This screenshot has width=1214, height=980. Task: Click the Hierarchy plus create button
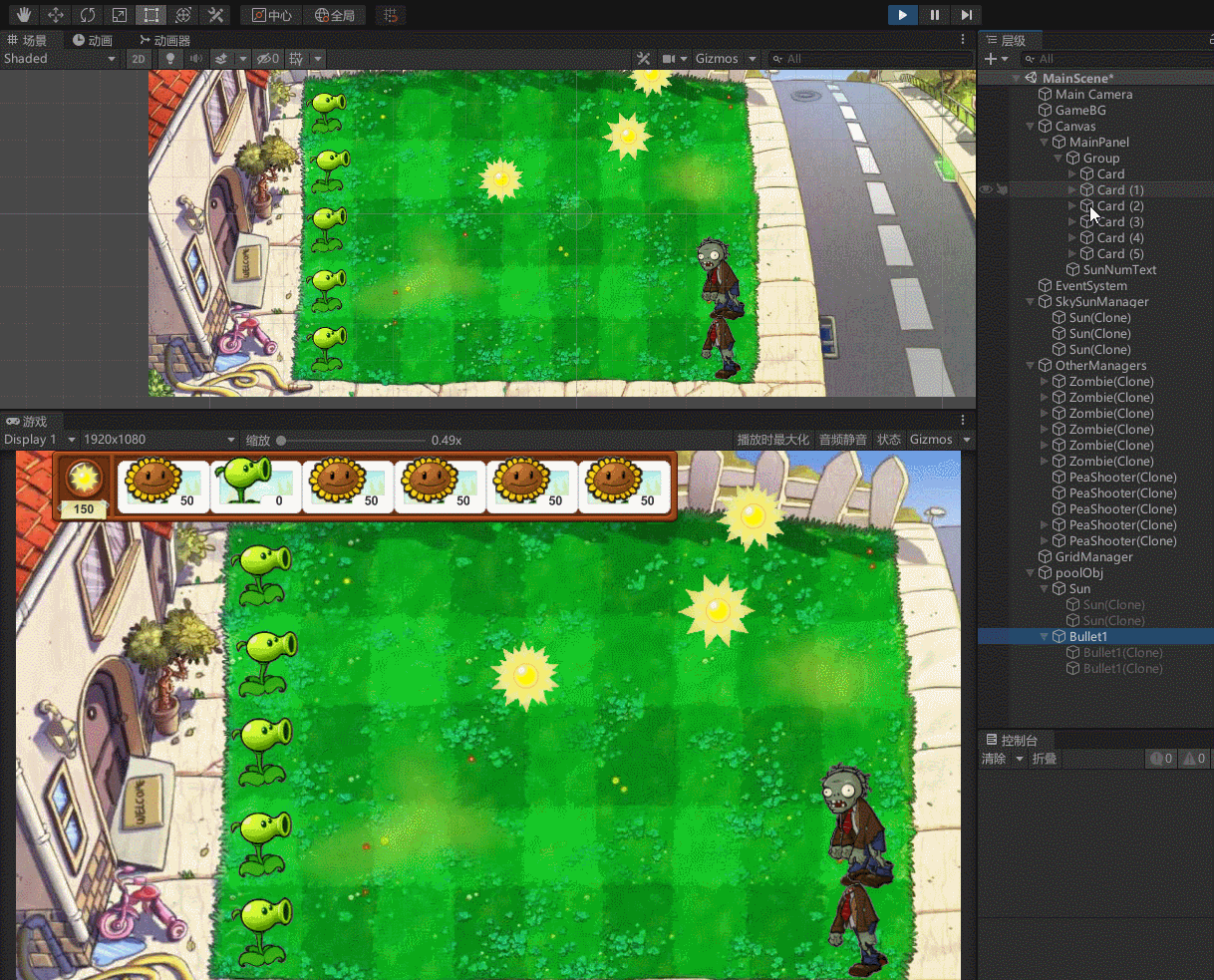point(991,59)
